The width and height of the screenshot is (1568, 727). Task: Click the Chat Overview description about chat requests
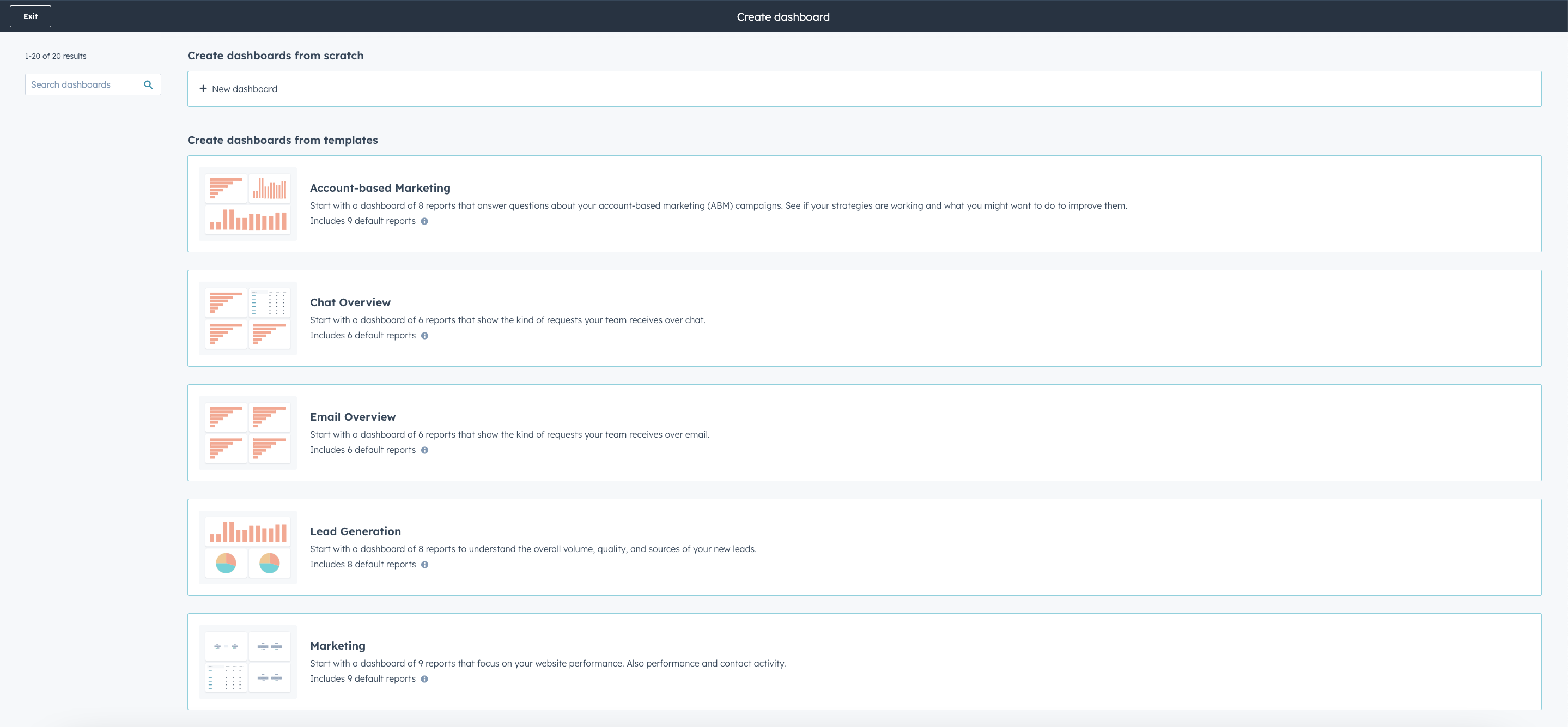point(508,320)
